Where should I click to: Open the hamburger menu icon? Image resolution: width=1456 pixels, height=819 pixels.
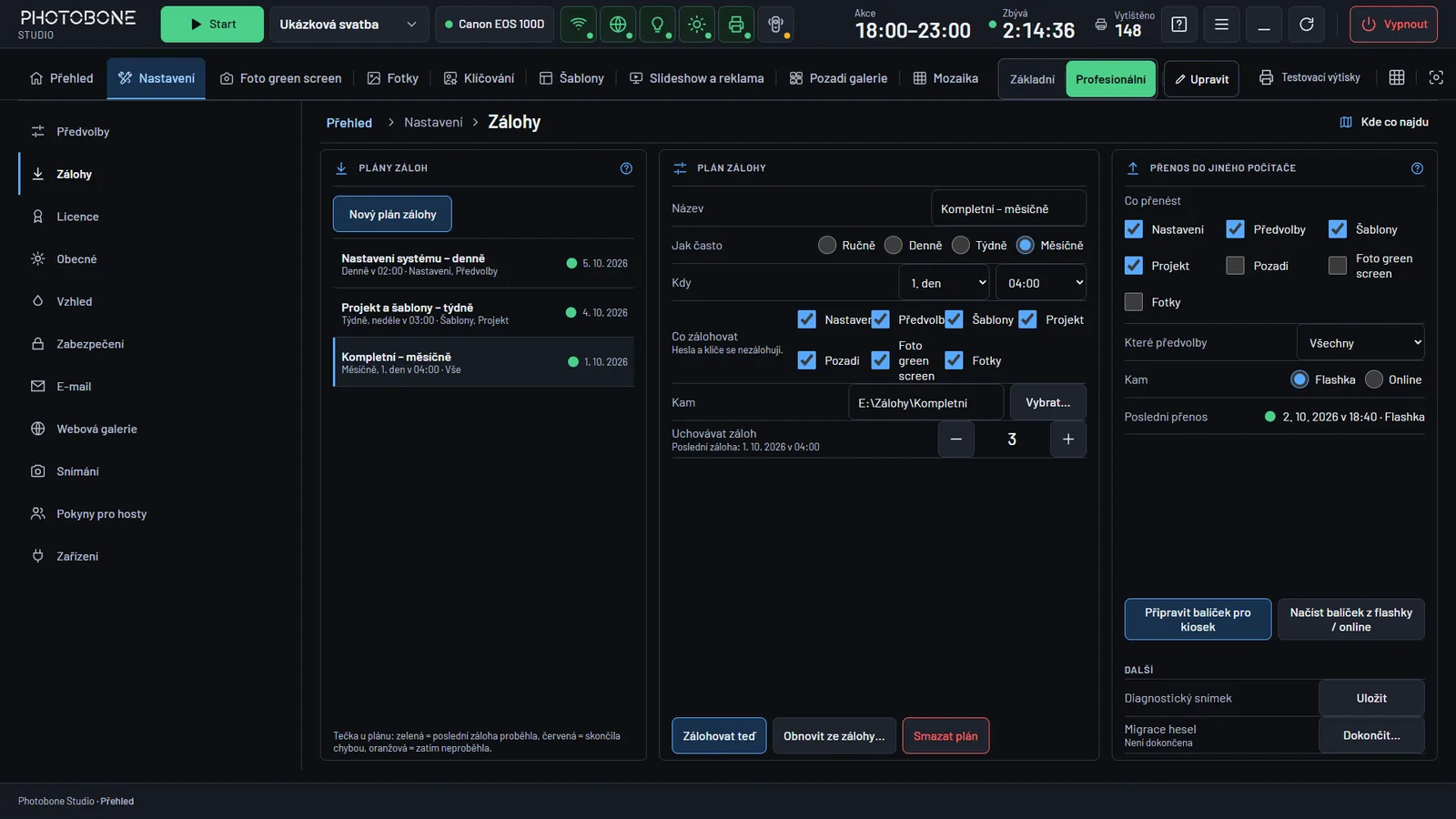click(x=1221, y=25)
